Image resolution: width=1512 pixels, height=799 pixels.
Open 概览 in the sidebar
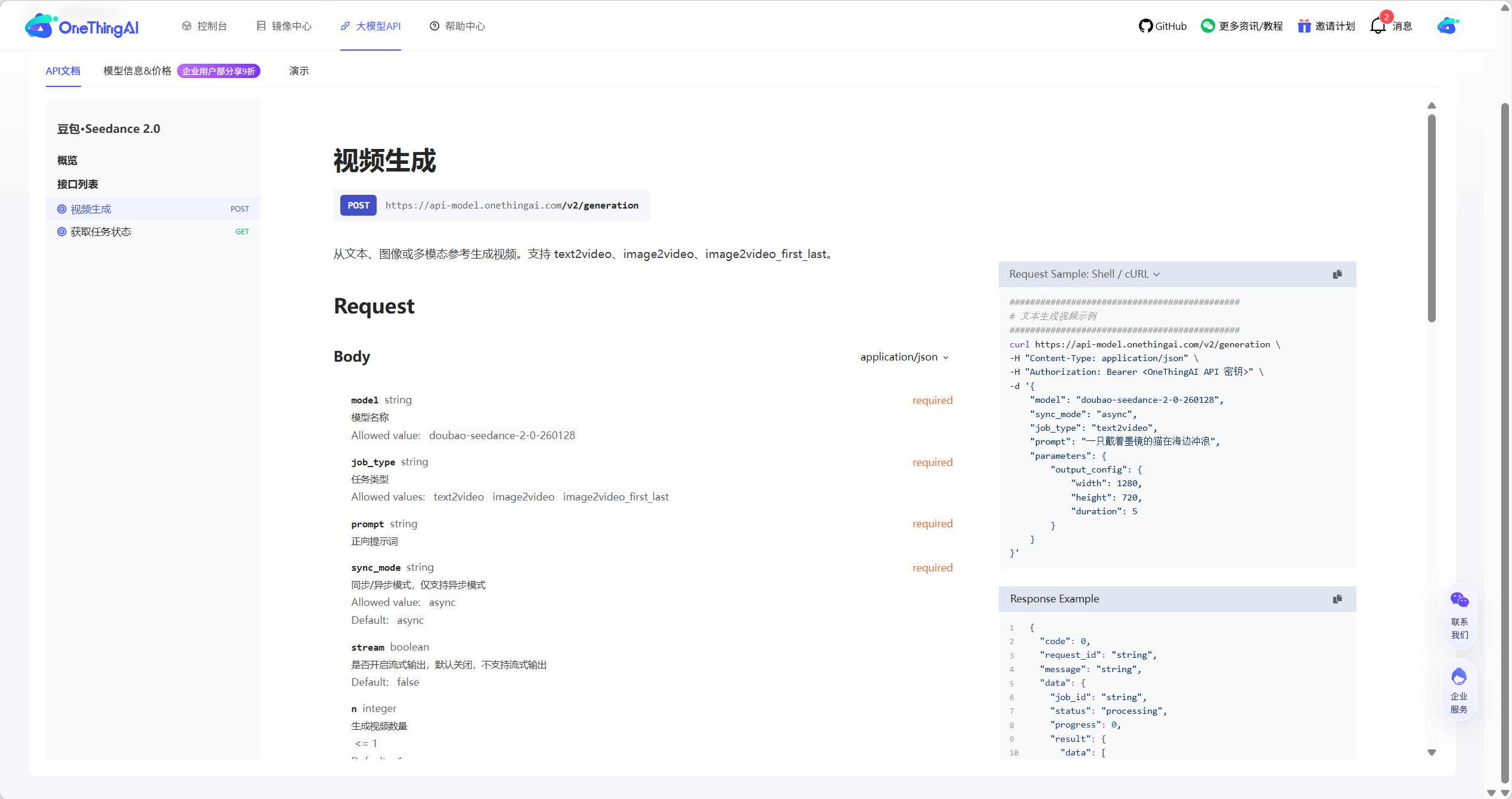click(x=67, y=160)
